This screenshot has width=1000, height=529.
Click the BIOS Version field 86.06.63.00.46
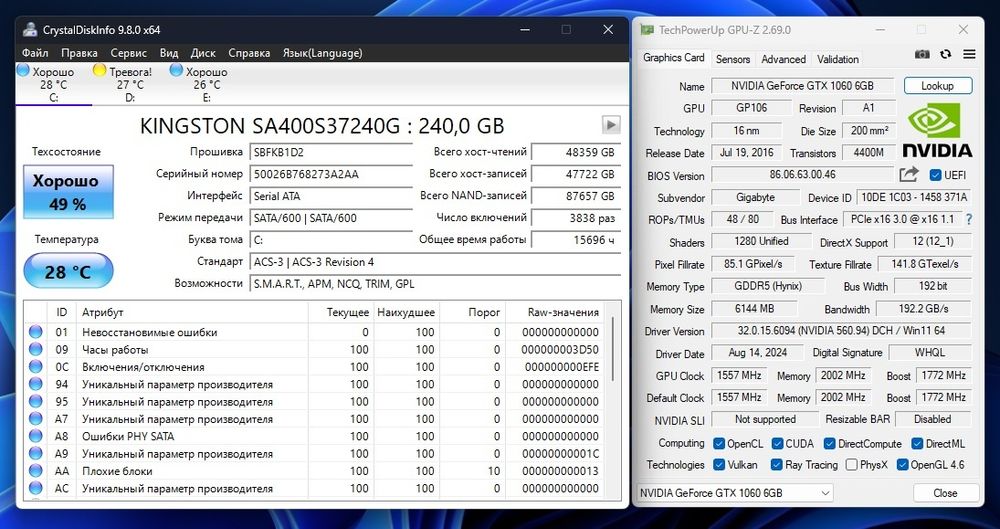point(802,174)
